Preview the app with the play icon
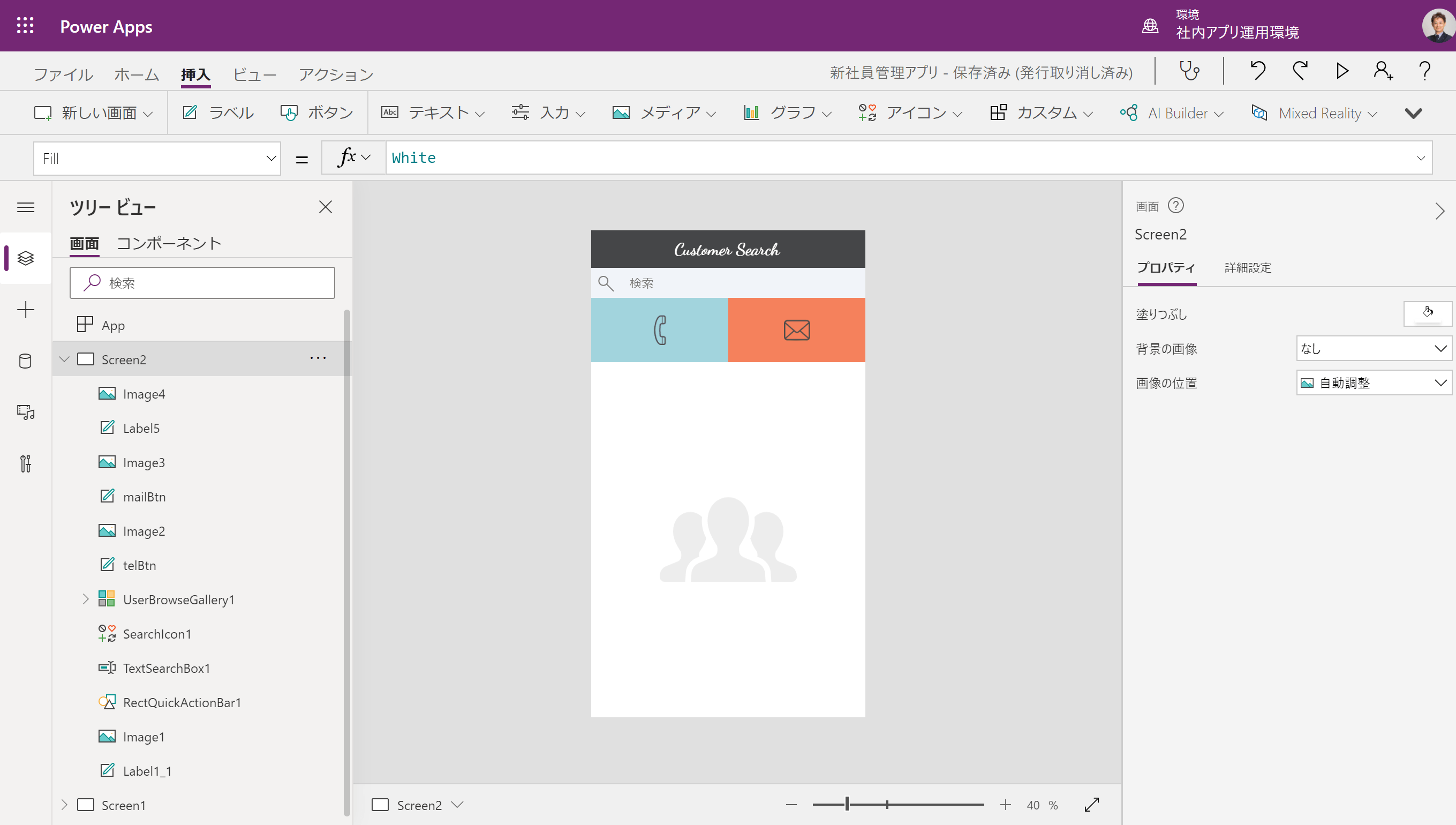 click(1341, 70)
